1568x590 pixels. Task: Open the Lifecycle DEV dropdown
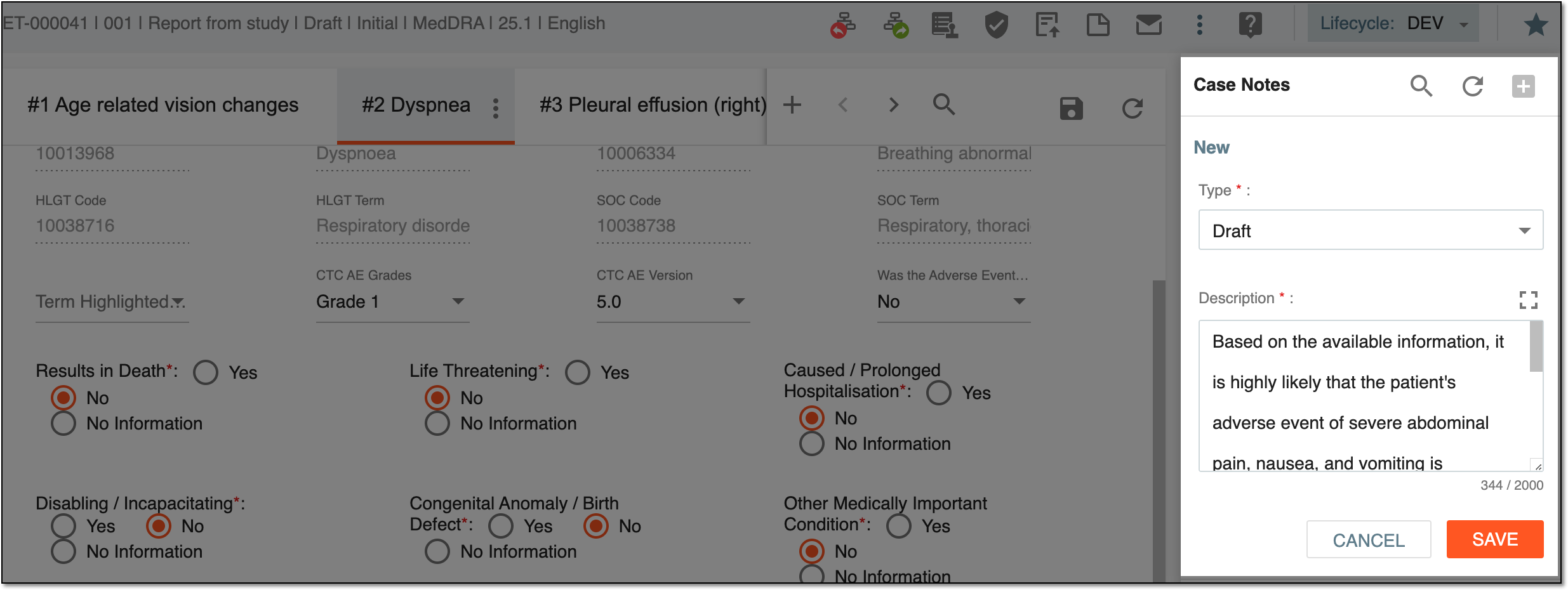1393,24
